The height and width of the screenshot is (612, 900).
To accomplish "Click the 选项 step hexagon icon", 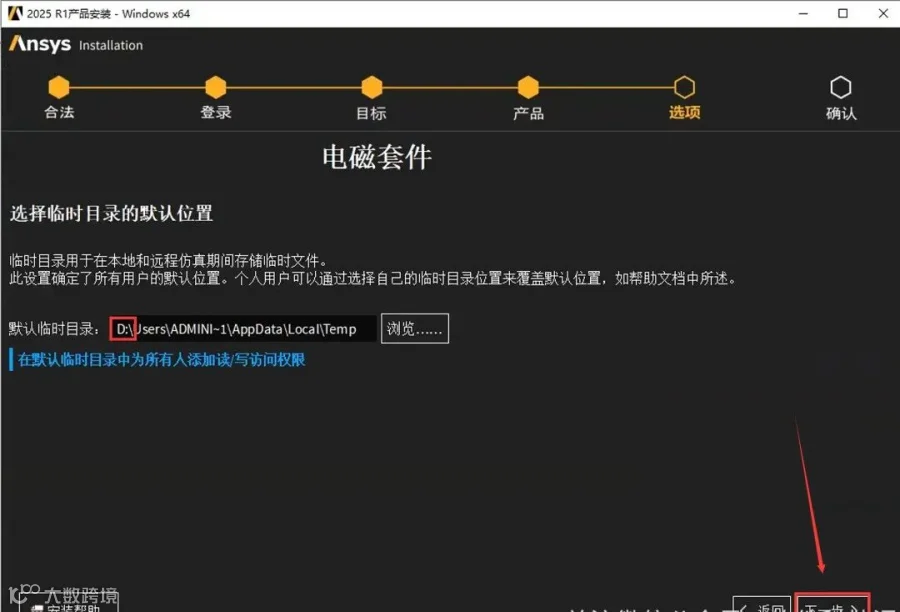I will pos(684,87).
